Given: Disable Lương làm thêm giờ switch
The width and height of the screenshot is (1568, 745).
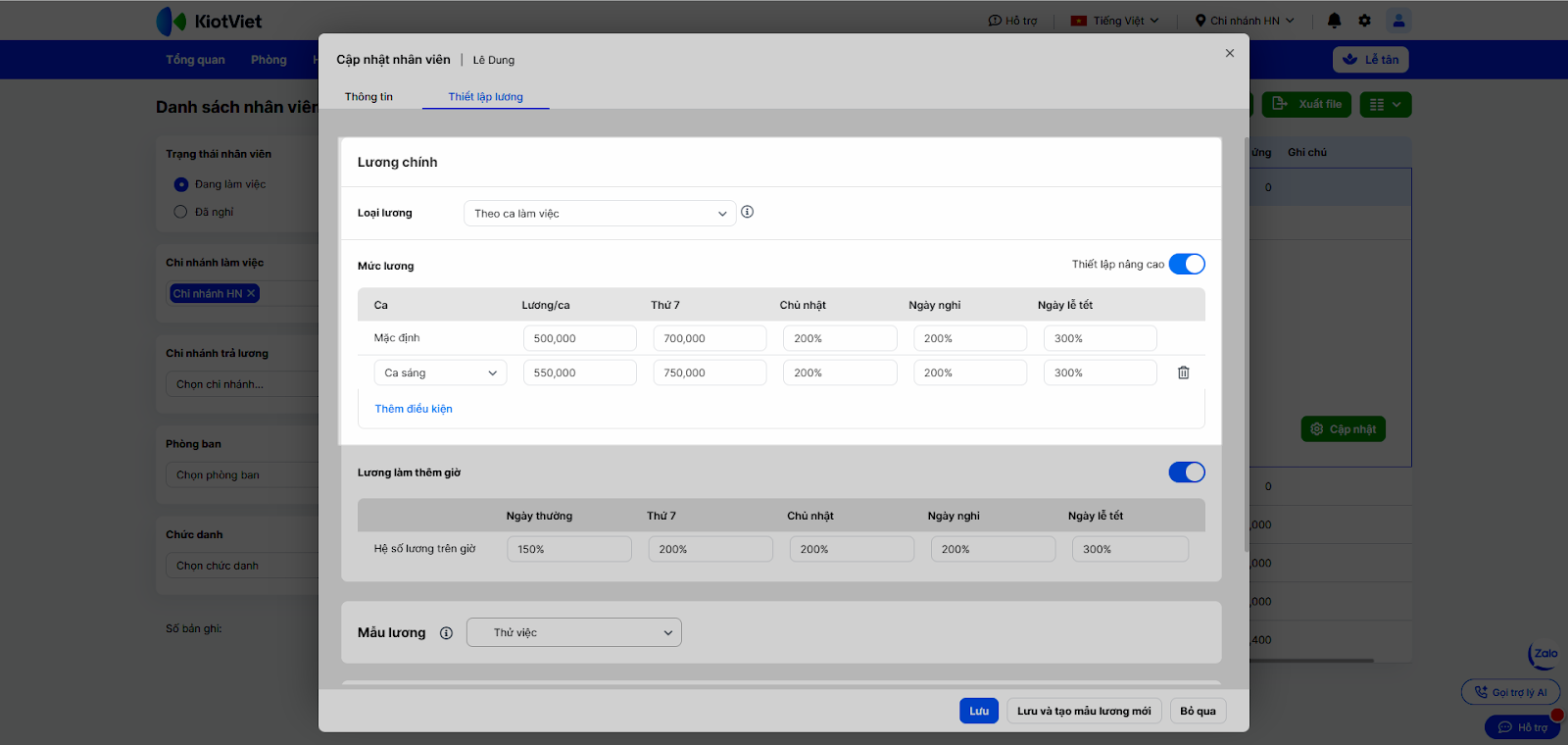Looking at the screenshot, I should (1187, 472).
